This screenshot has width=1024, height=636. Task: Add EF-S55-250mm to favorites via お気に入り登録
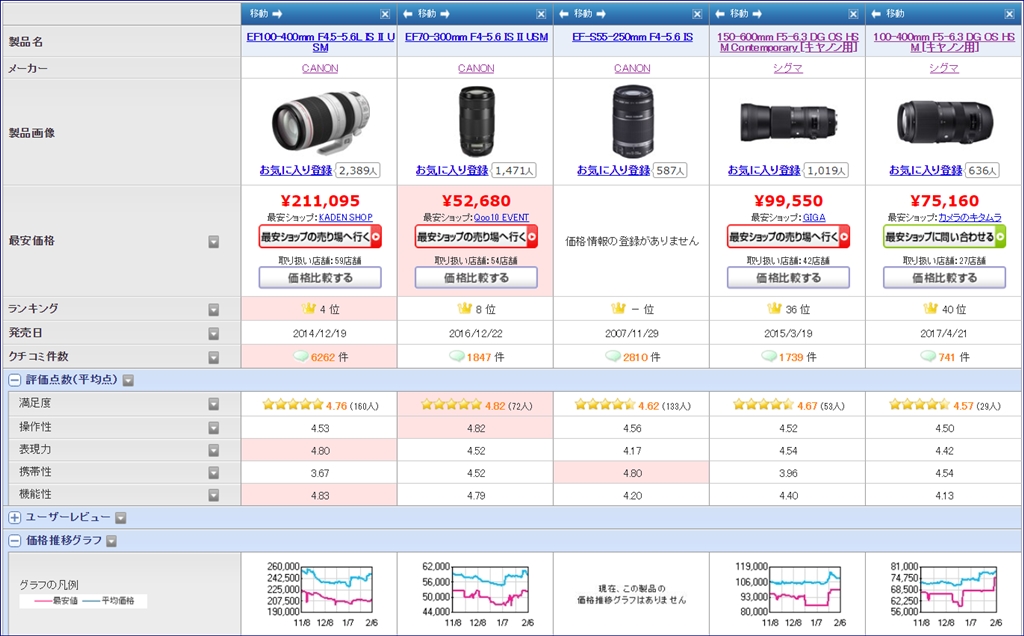(613, 170)
